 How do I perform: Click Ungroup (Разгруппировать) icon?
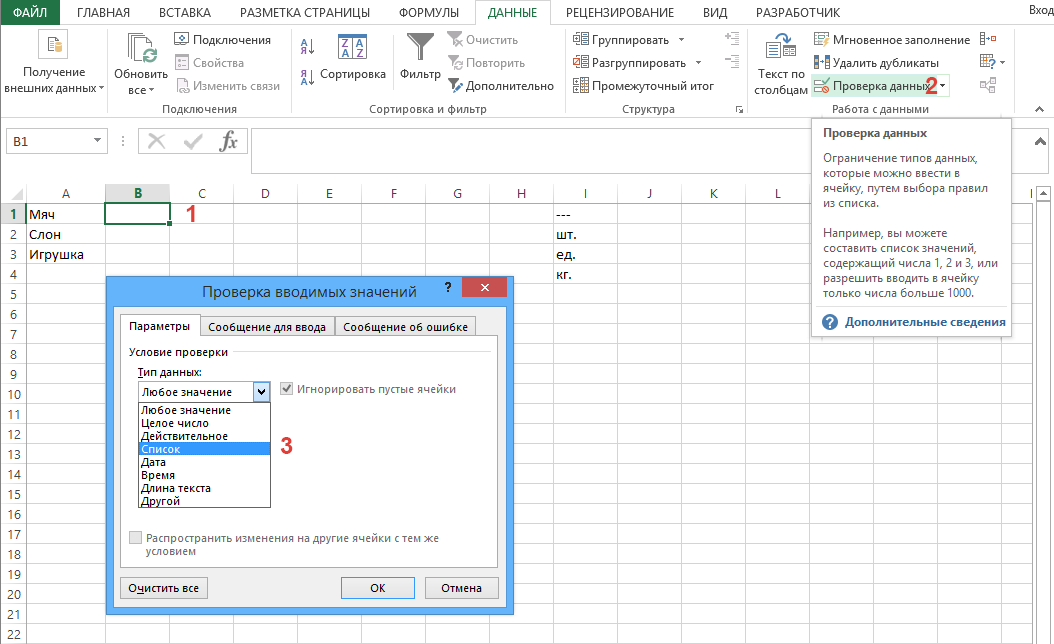pos(581,62)
